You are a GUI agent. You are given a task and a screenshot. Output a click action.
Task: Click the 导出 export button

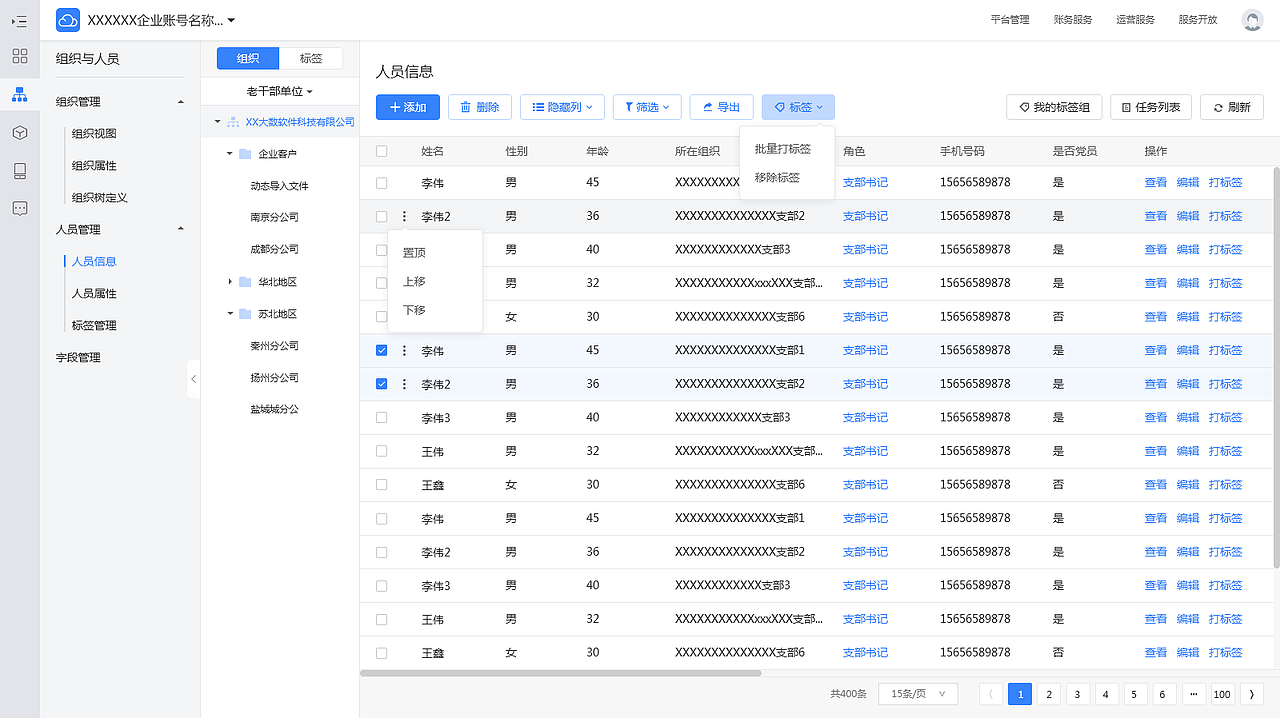click(721, 107)
